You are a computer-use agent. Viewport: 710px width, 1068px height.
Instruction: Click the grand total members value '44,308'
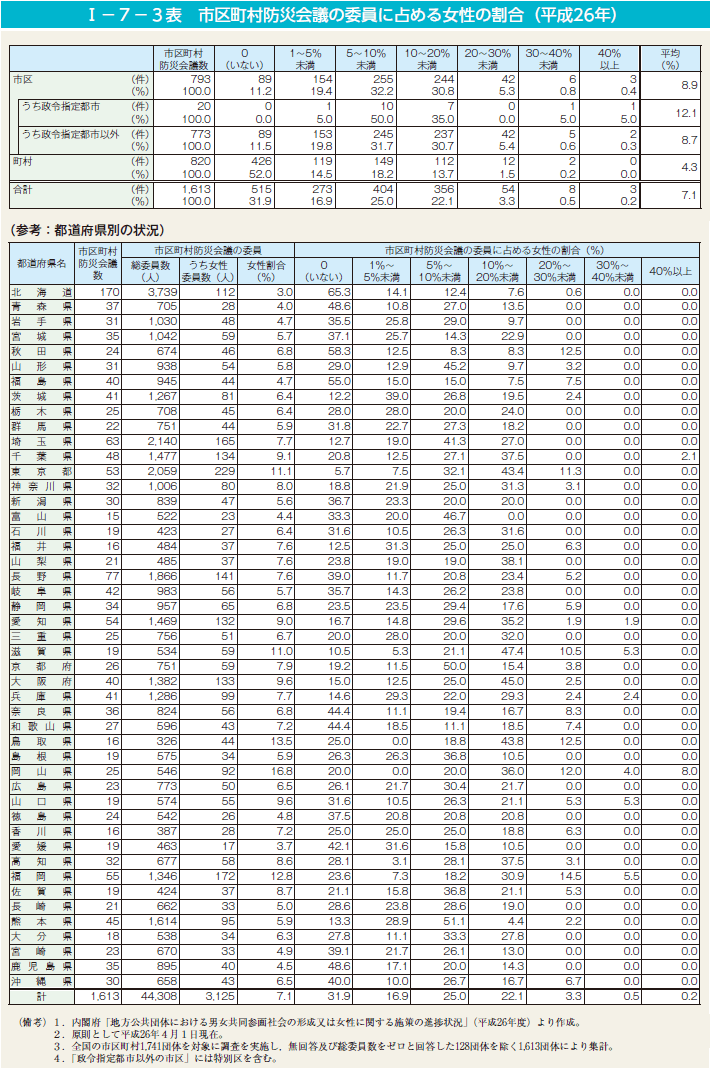click(159, 996)
